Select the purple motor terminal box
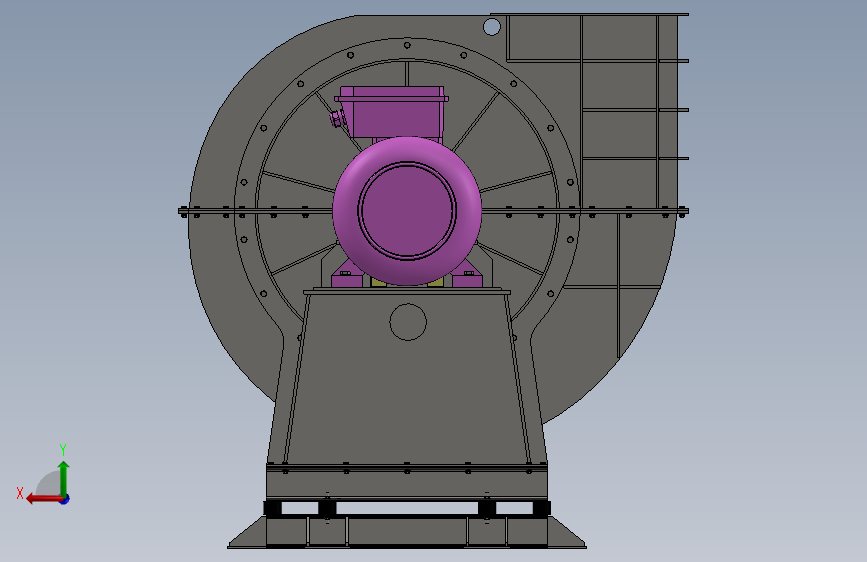Viewport: 867px width, 562px height. (x=391, y=111)
